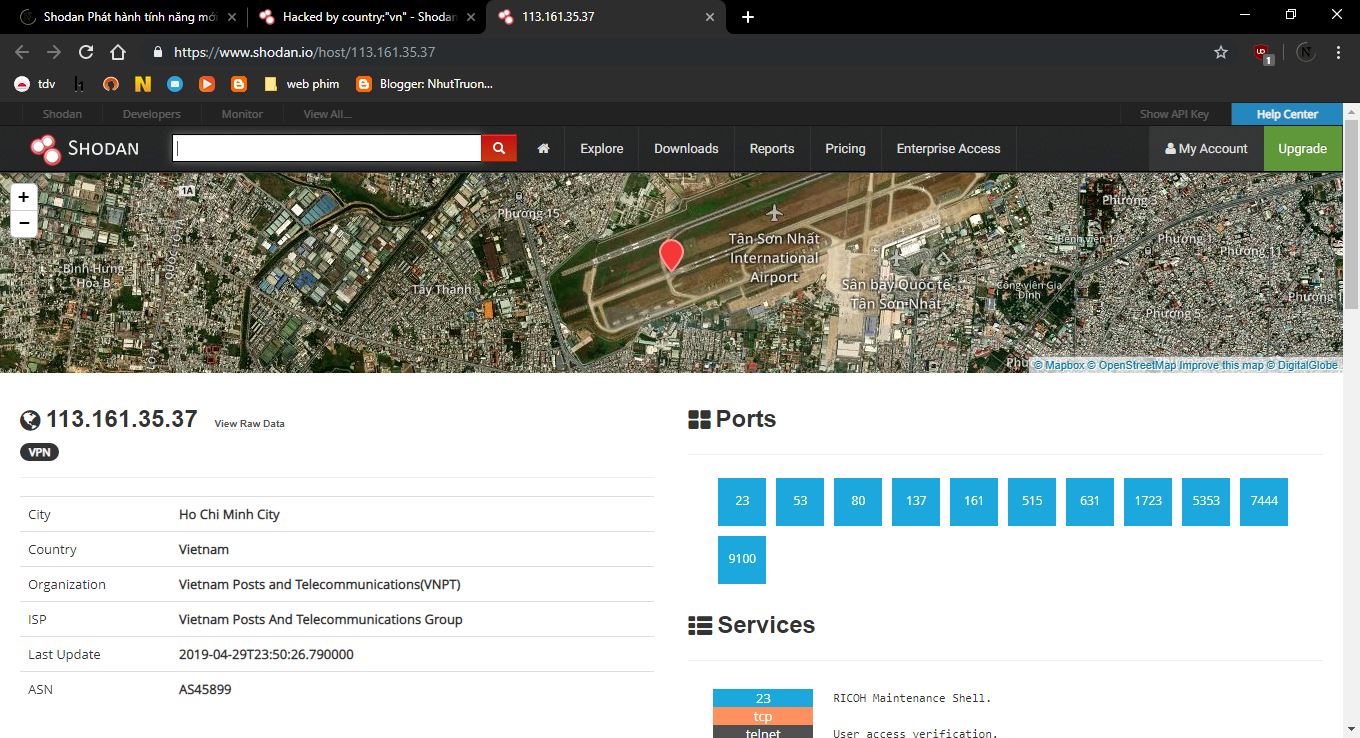The width and height of the screenshot is (1360, 738).
Task: Click the green Upgrade button
Action: point(1302,148)
